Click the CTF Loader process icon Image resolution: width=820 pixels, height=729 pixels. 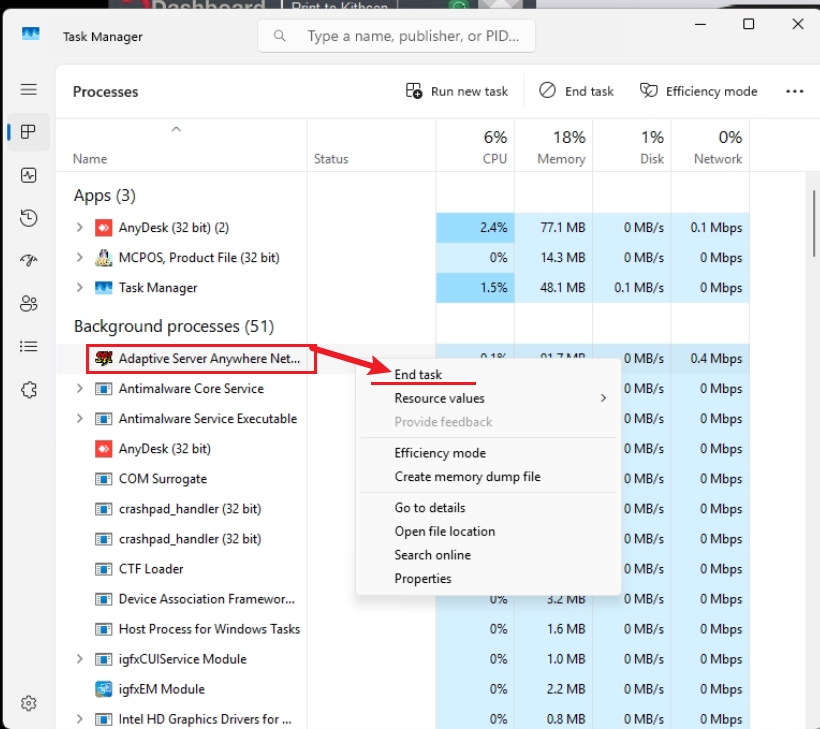coord(104,569)
